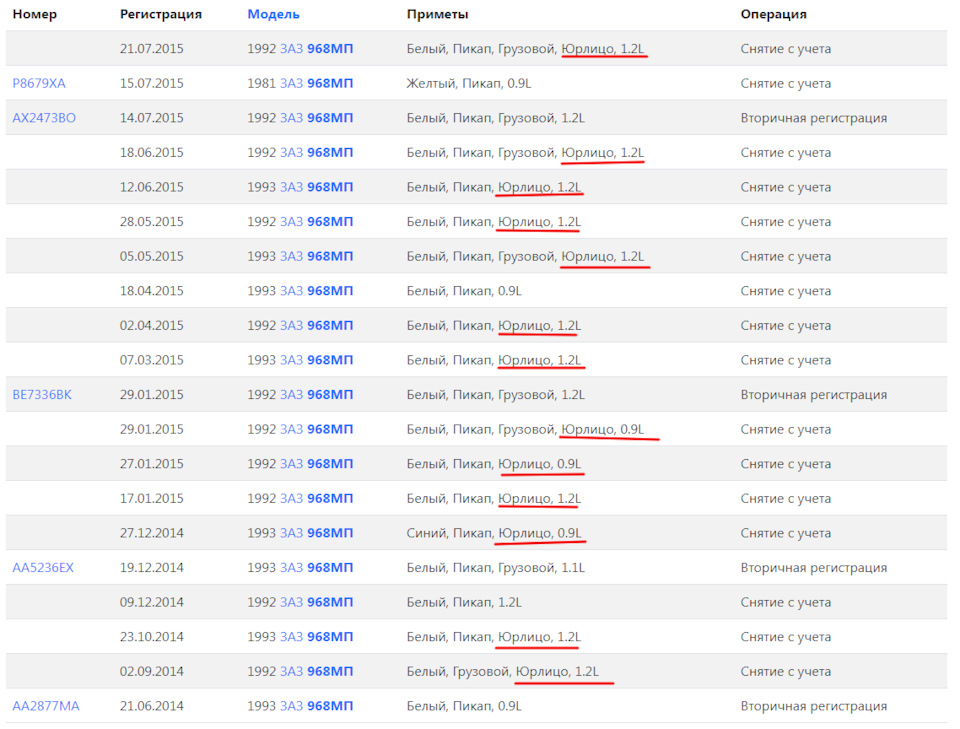Click 'Вторичная регистрация' in AX2473BO row

tap(814, 118)
